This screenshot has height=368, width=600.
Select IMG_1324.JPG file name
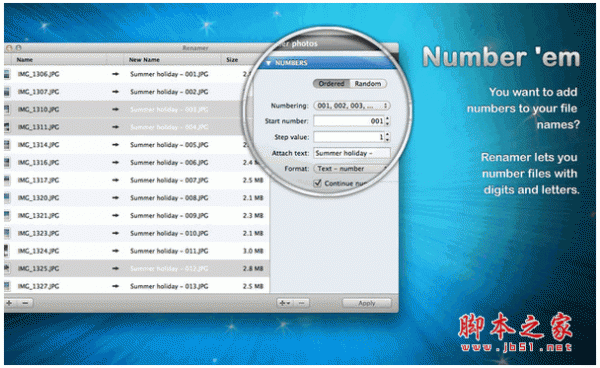(x=38, y=251)
